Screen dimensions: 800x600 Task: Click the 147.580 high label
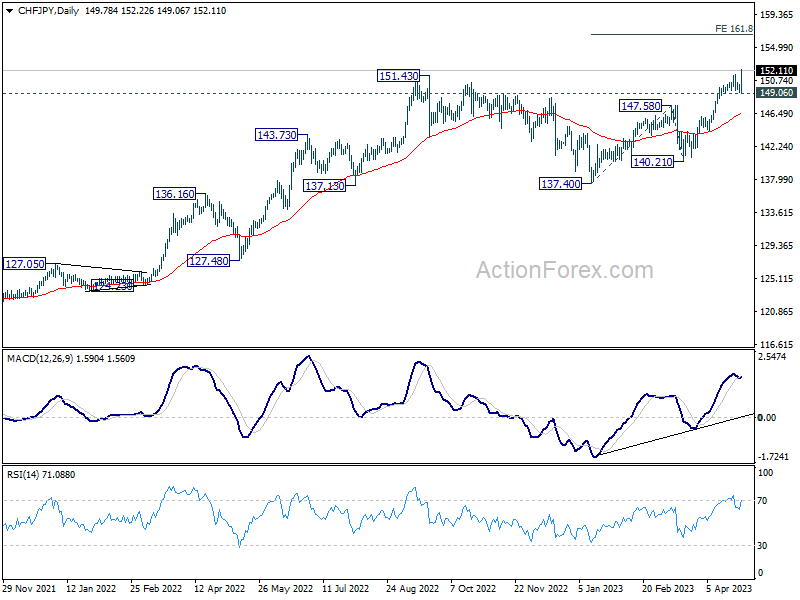pos(640,106)
